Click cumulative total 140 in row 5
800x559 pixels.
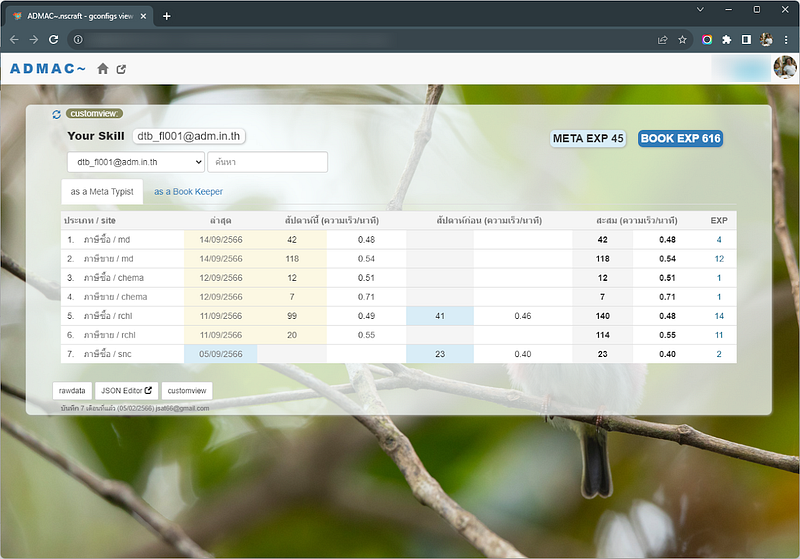tap(603, 316)
